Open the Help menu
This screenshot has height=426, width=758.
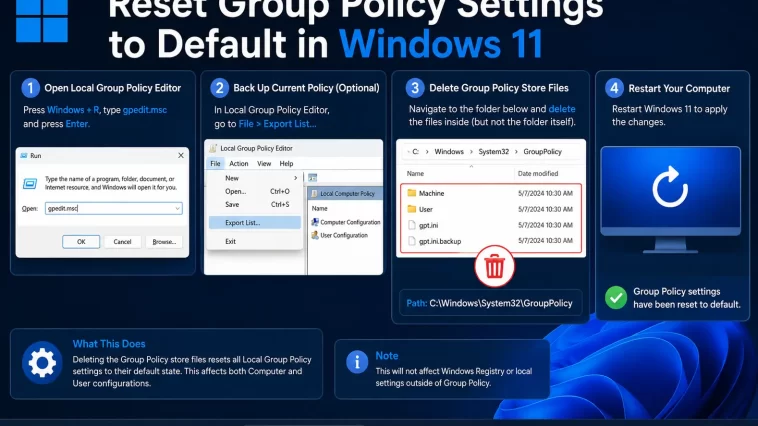point(286,163)
